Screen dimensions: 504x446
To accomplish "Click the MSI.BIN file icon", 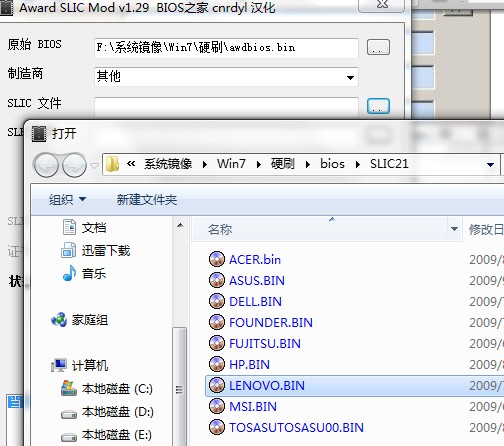I will coord(217,406).
